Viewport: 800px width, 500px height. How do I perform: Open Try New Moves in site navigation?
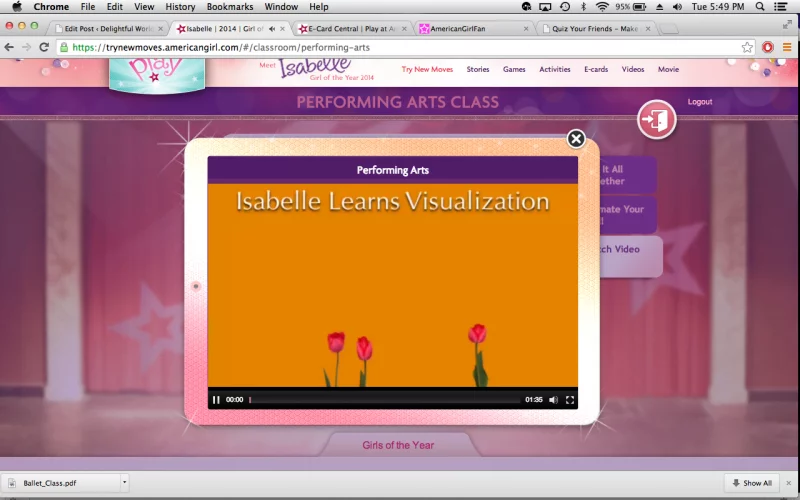coord(427,69)
